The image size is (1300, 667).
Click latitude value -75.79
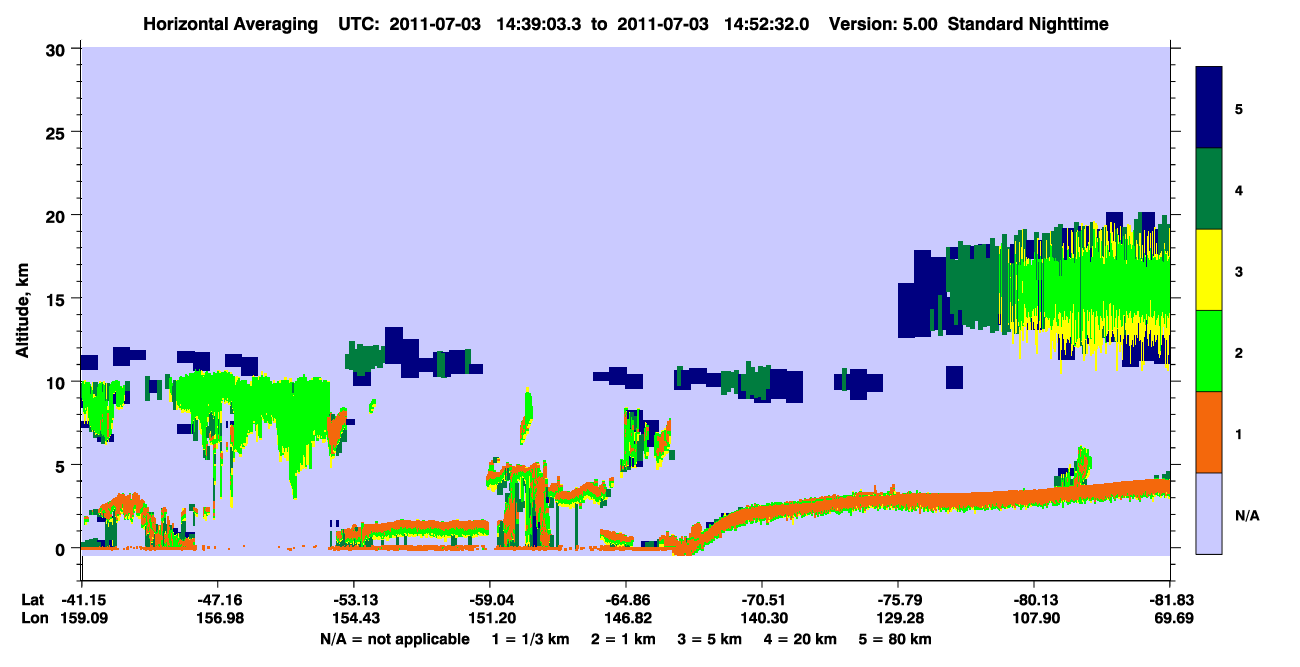[897, 599]
